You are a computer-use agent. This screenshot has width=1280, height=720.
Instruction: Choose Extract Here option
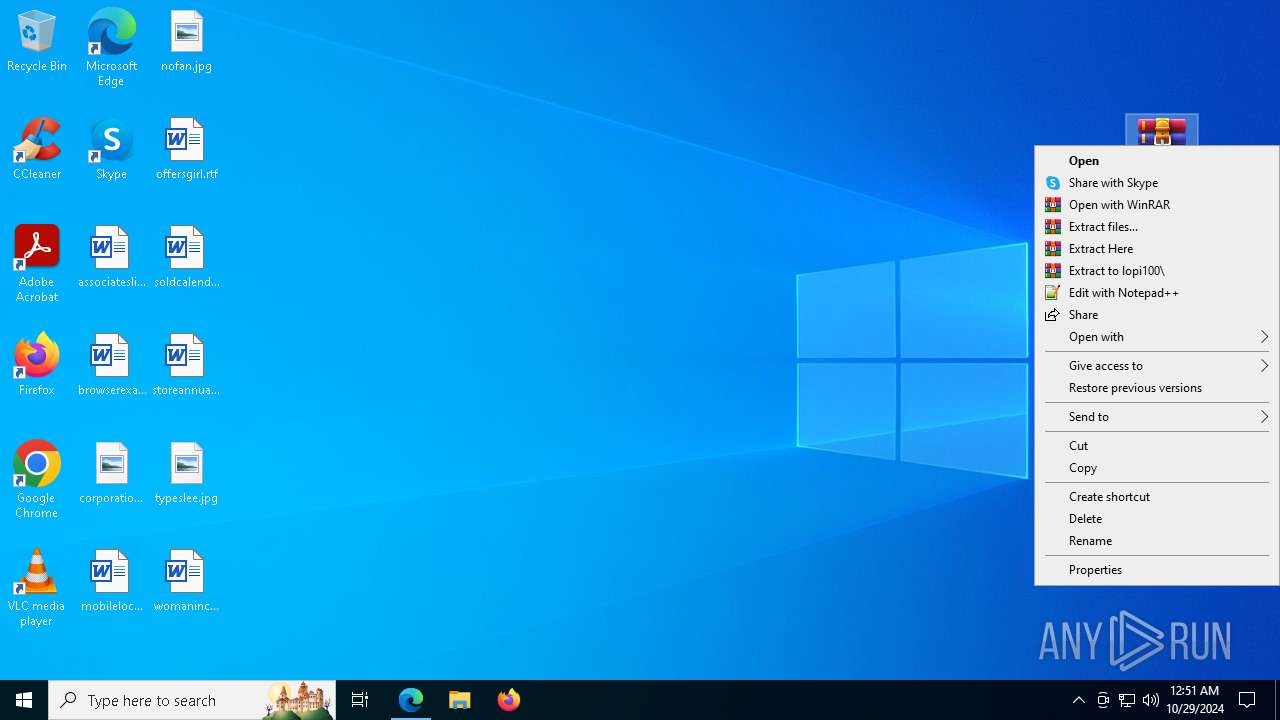click(1157, 249)
